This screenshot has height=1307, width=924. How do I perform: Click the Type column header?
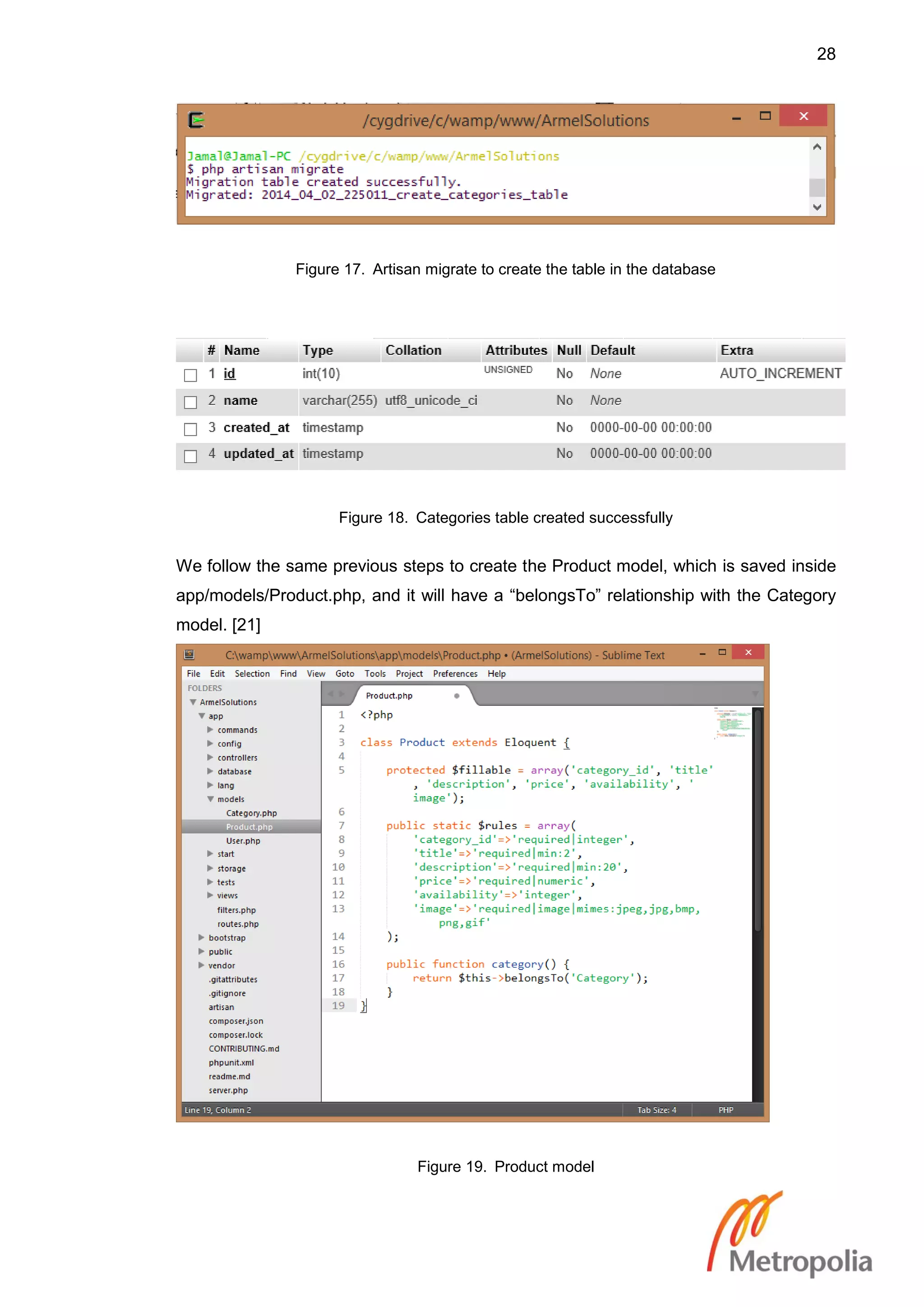[x=318, y=350]
